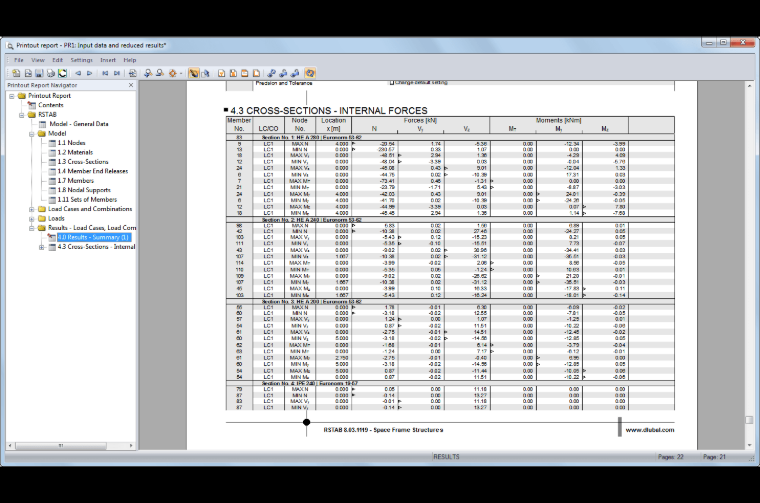Click the printer icon in the toolbar
Screen dimensions: 760x503
[x=51, y=73]
